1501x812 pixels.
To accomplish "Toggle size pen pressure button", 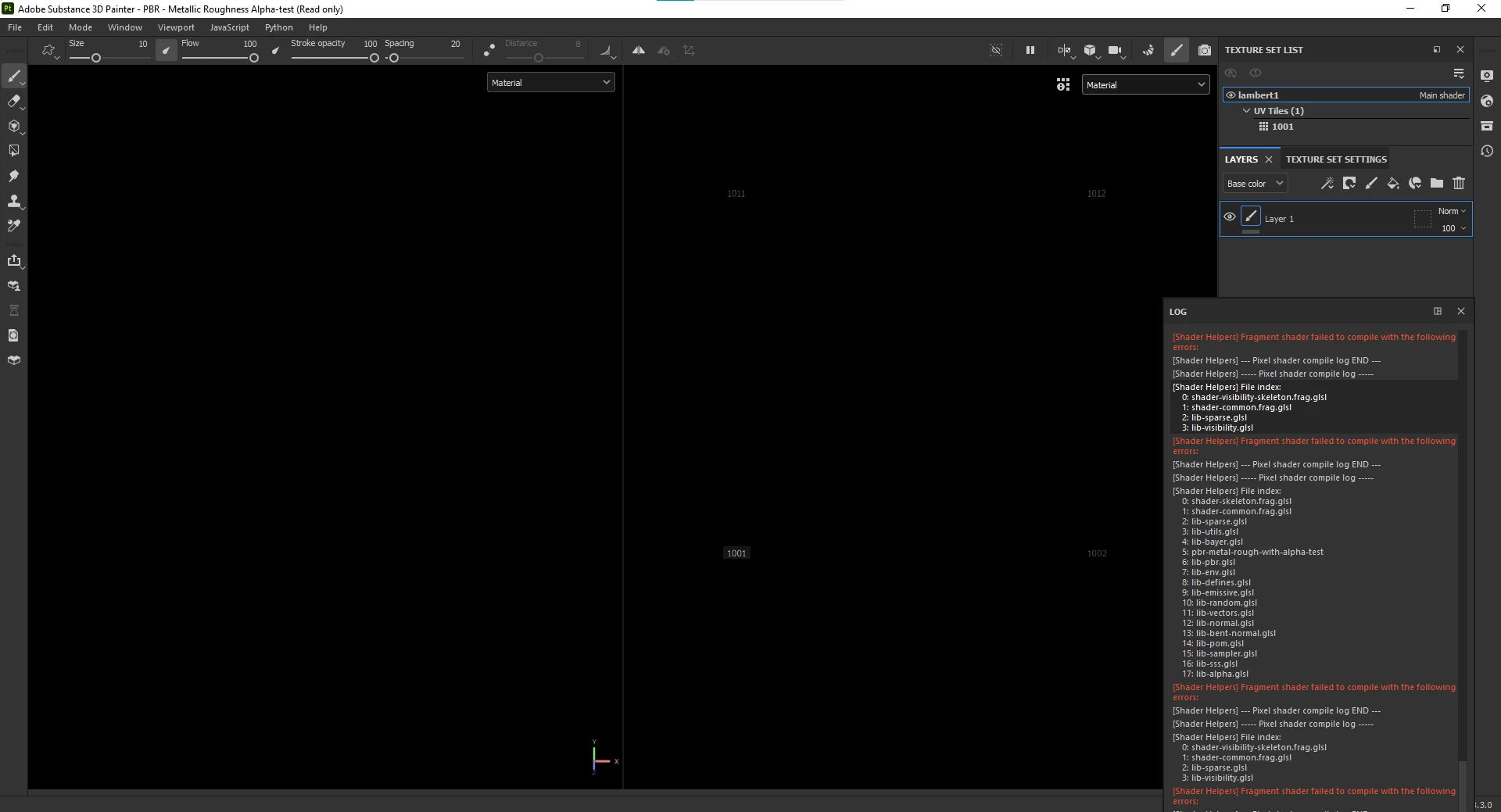I will click(166, 50).
